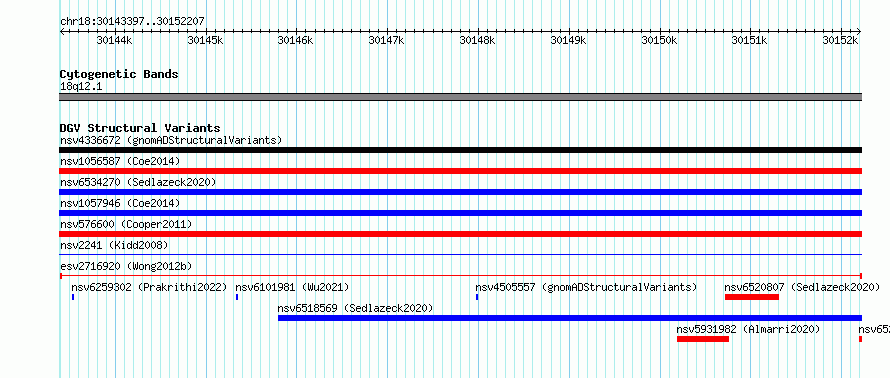
Task: Click the 30151k ruler label
Action: point(750,40)
